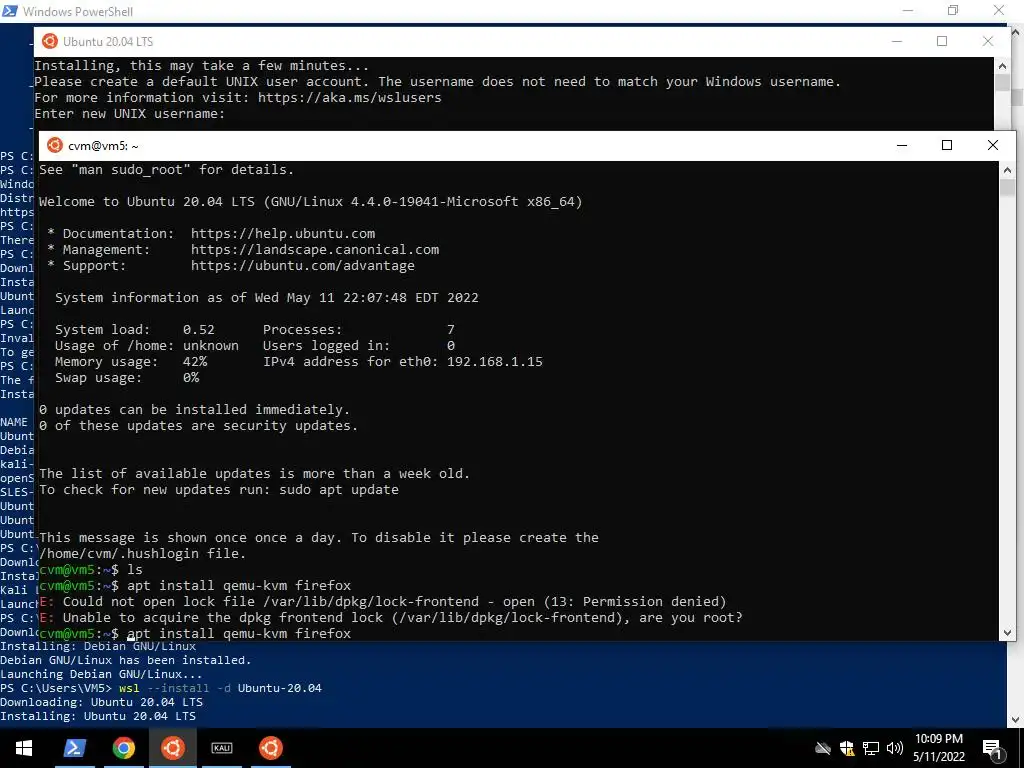Open the notification center icon
1024x768 pixels.
pos(993,749)
